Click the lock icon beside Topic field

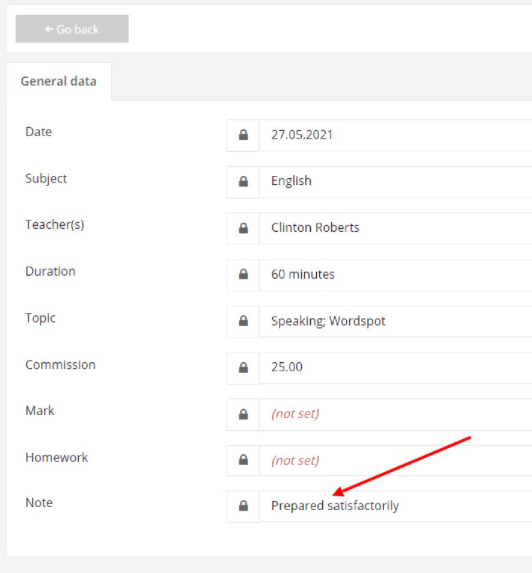243,321
